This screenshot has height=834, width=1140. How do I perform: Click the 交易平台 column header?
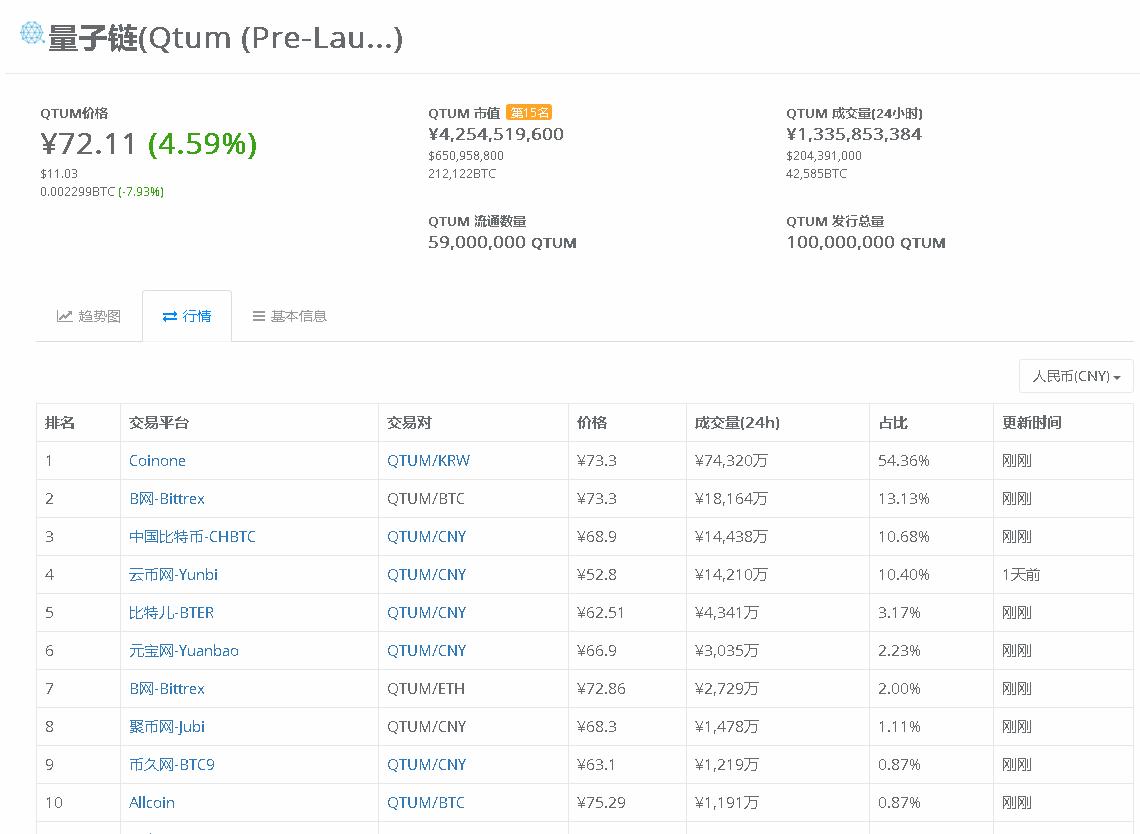[158, 422]
